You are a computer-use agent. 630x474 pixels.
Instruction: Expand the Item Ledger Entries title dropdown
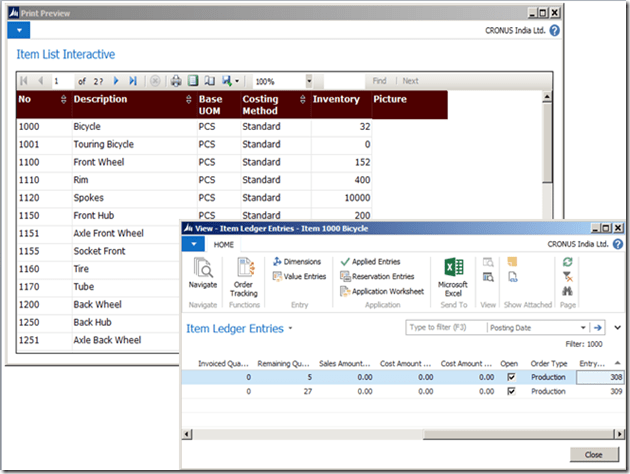point(291,328)
